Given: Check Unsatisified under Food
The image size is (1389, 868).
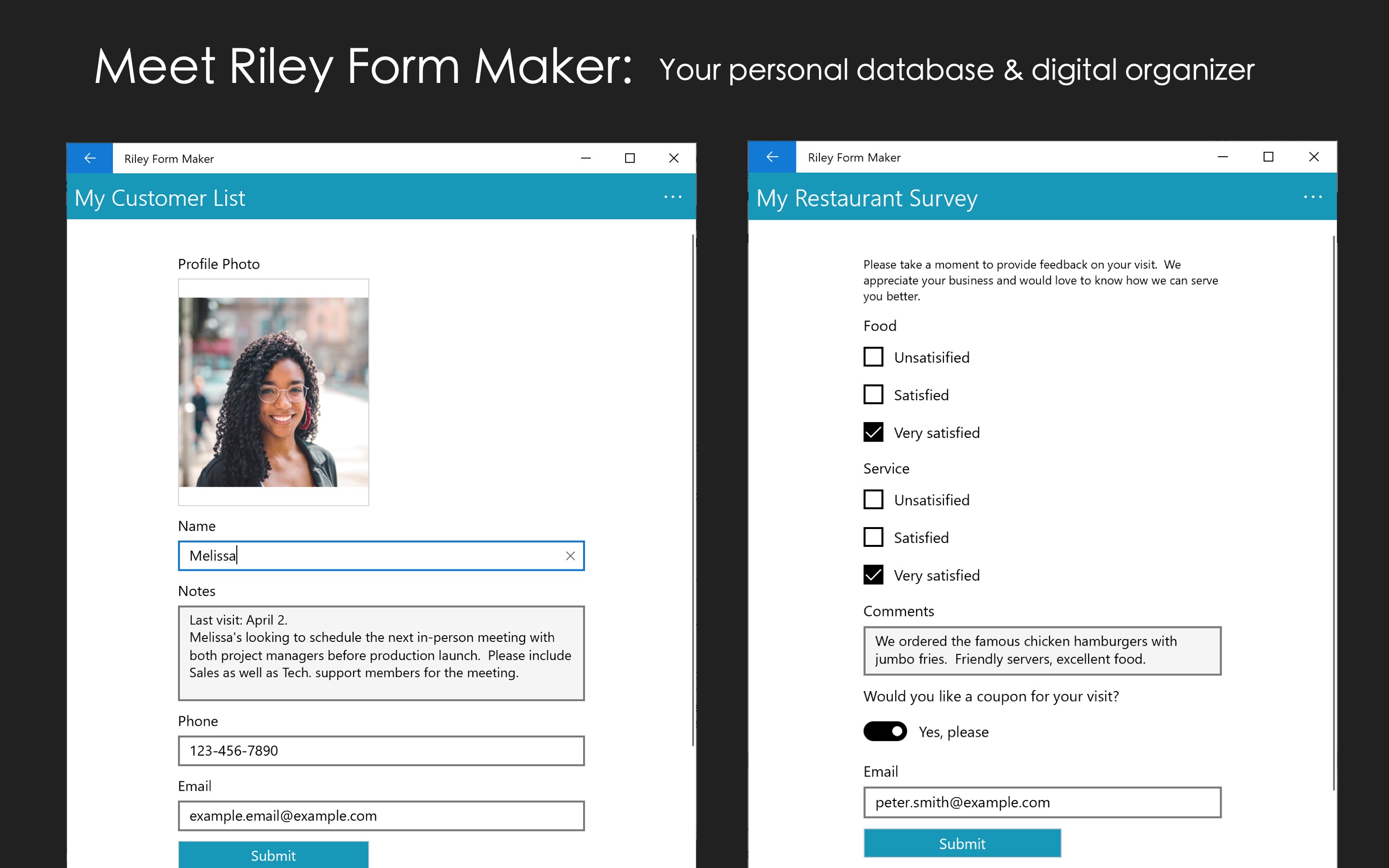Looking at the screenshot, I should click(873, 357).
